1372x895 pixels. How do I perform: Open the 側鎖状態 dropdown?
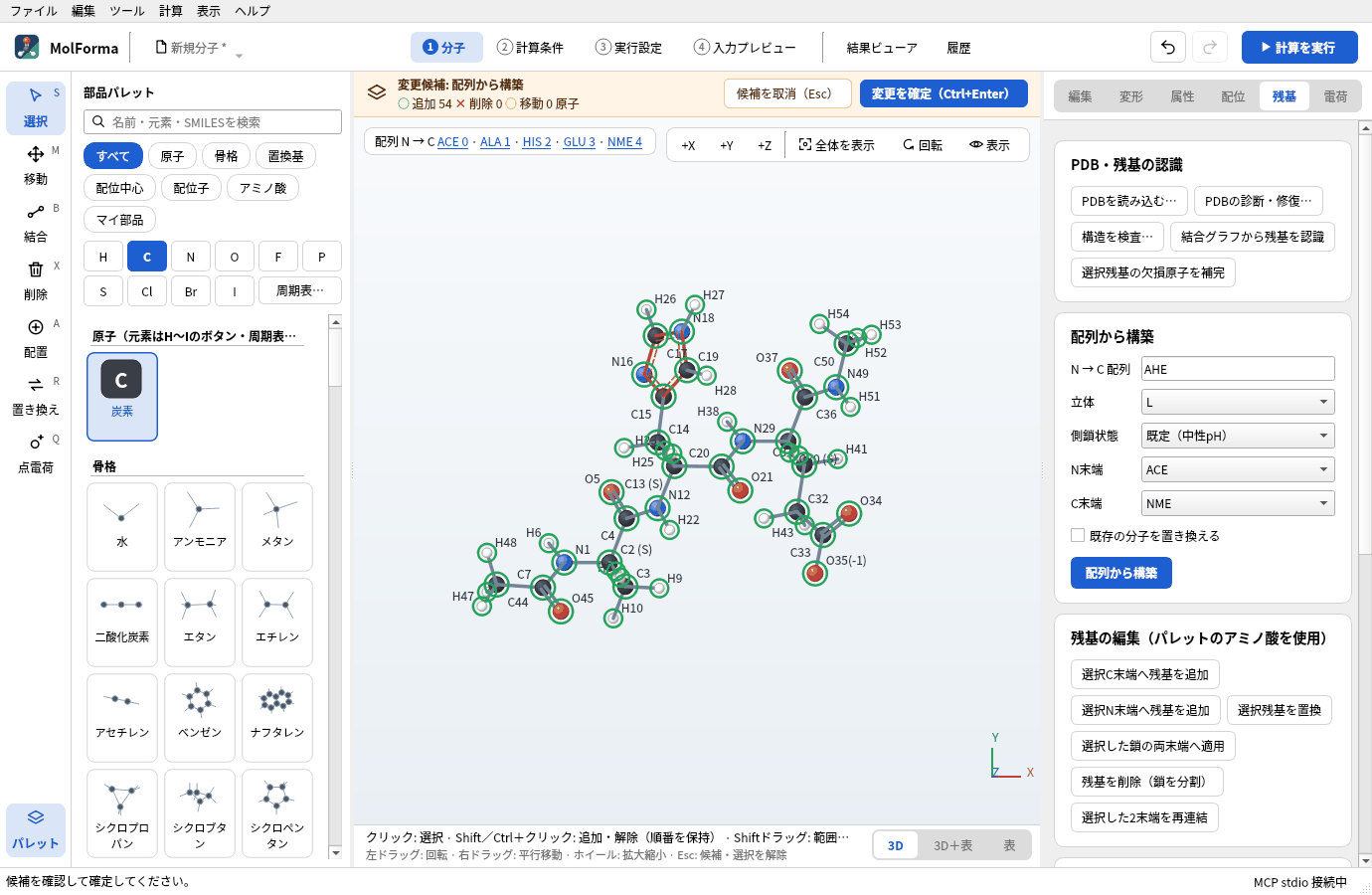(x=1238, y=436)
